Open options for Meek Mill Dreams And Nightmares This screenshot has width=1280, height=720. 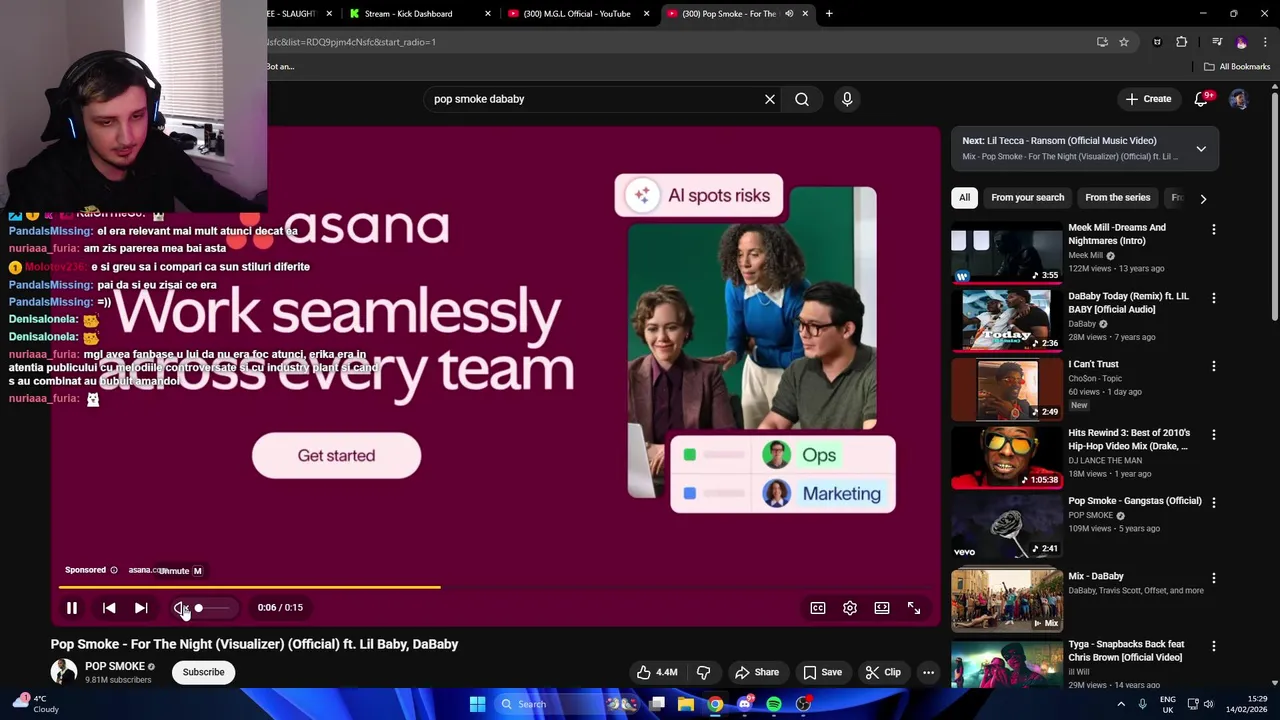[x=1214, y=230]
